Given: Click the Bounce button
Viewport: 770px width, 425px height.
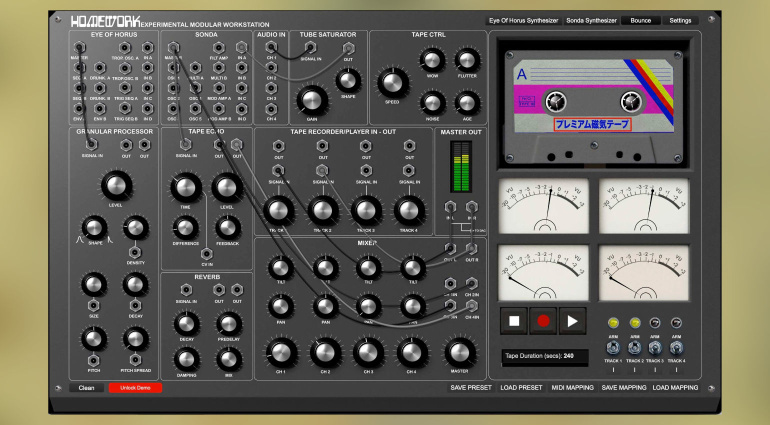Looking at the screenshot, I should (x=640, y=19).
